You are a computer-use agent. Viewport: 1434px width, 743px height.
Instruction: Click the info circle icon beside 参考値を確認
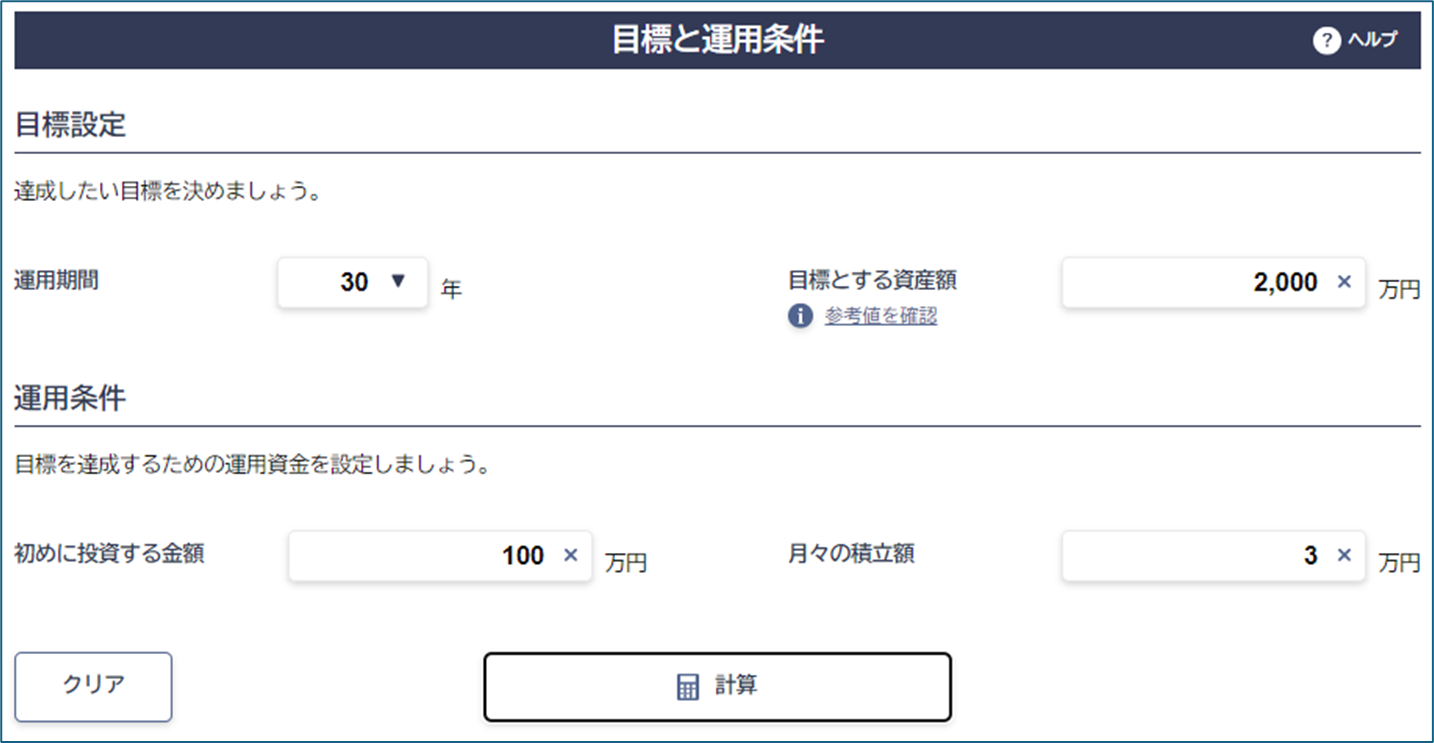[799, 315]
